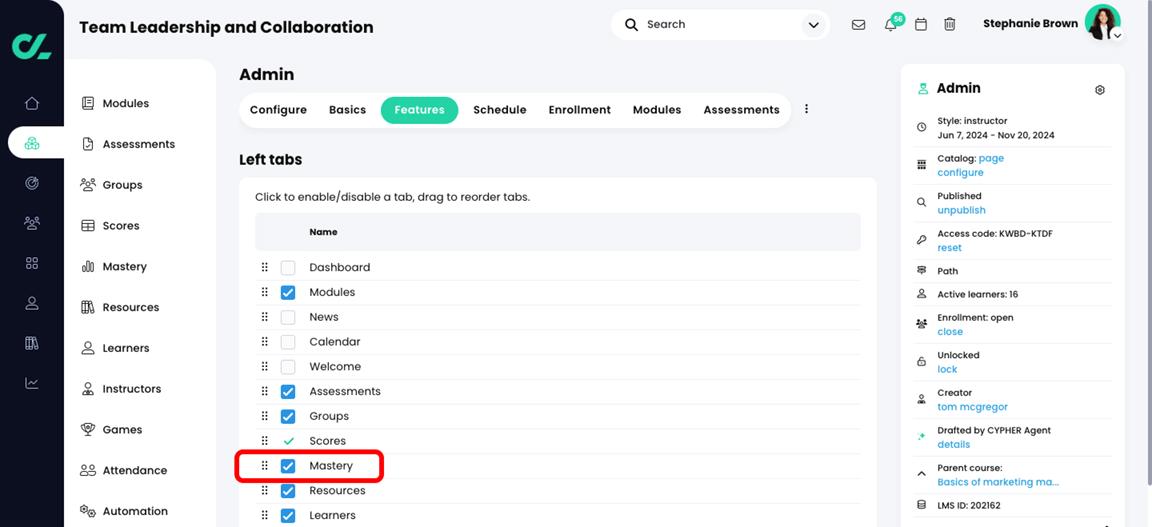Open the Catalog page link

tap(991, 158)
